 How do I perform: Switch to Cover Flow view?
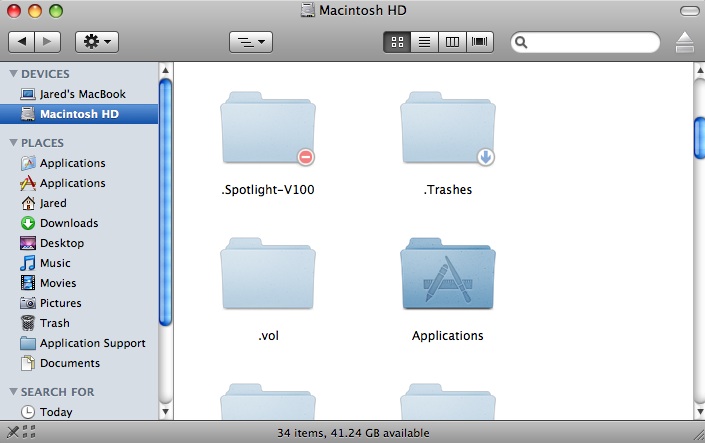tap(480, 42)
